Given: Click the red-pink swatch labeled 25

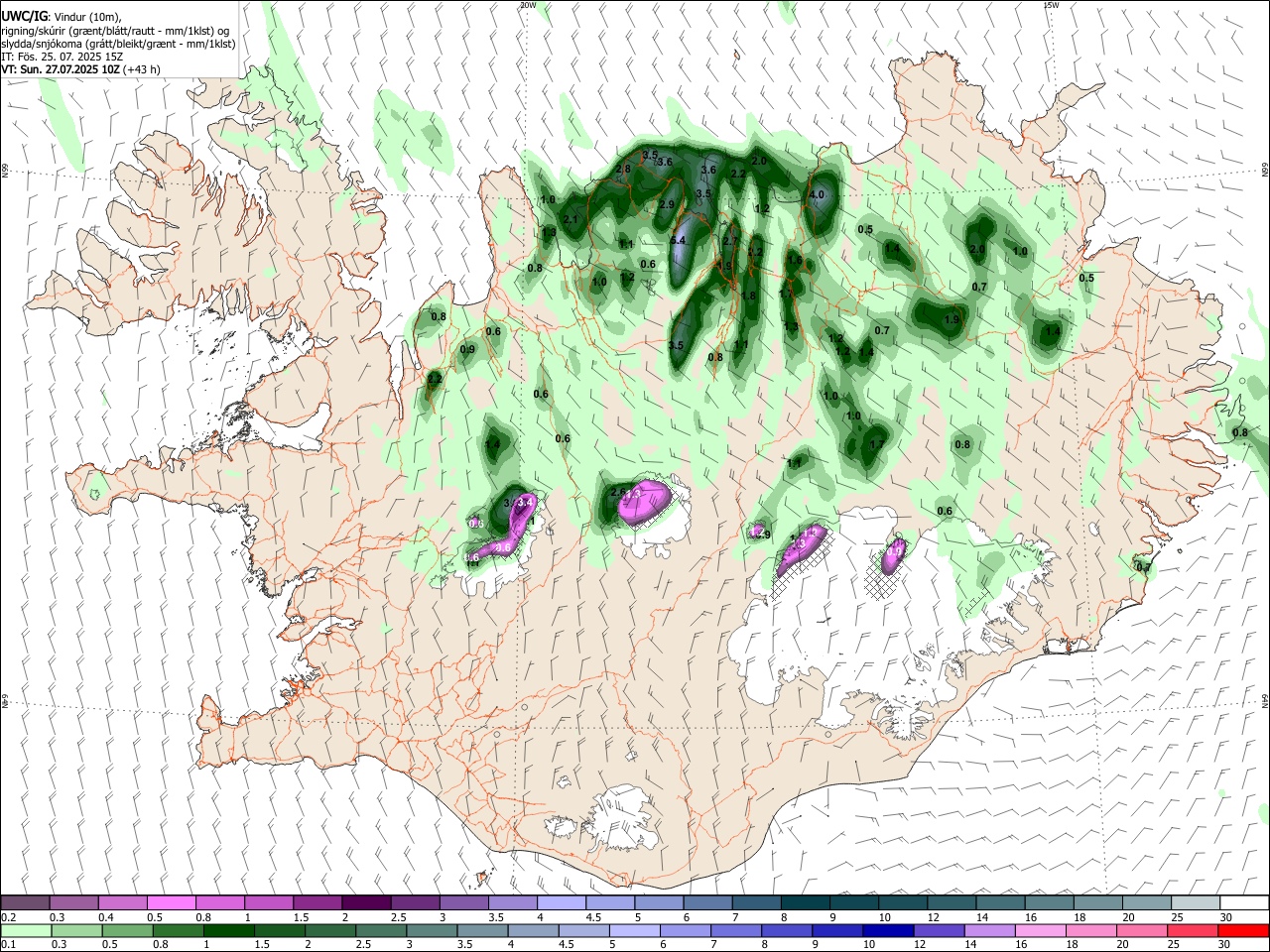Looking at the screenshot, I should point(1196,930).
